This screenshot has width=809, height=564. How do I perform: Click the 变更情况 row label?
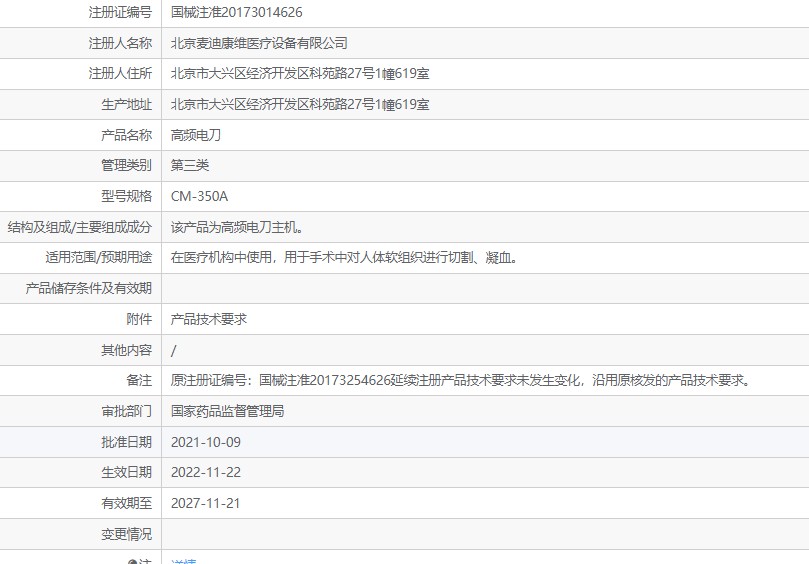pos(126,535)
